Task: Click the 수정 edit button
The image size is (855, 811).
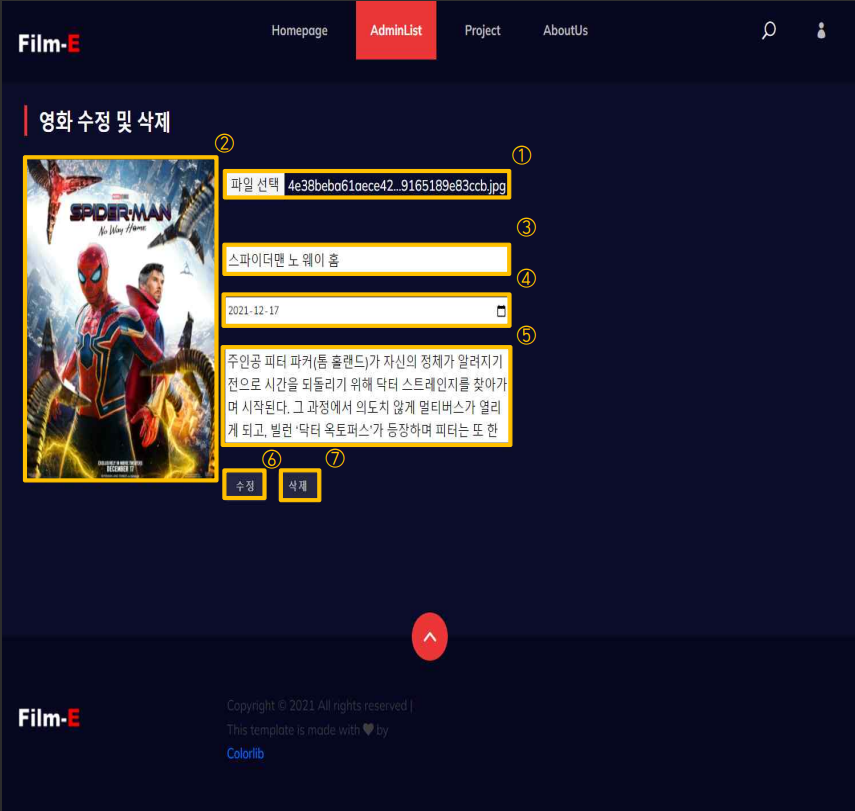Action: tap(245, 485)
